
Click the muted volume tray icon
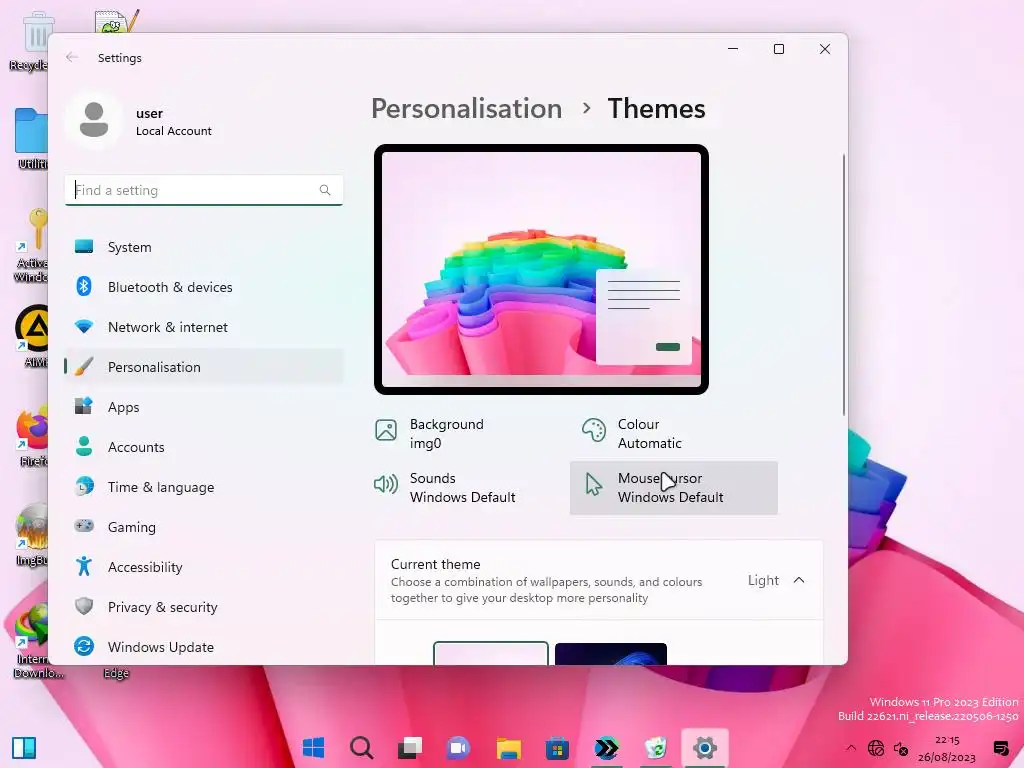(901, 748)
